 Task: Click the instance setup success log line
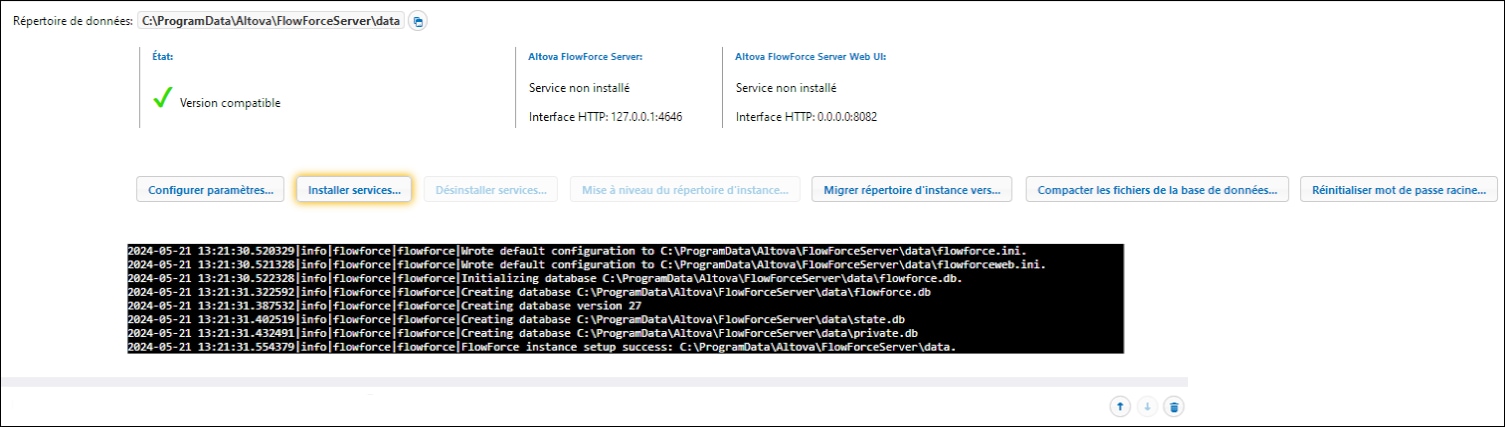625,346
